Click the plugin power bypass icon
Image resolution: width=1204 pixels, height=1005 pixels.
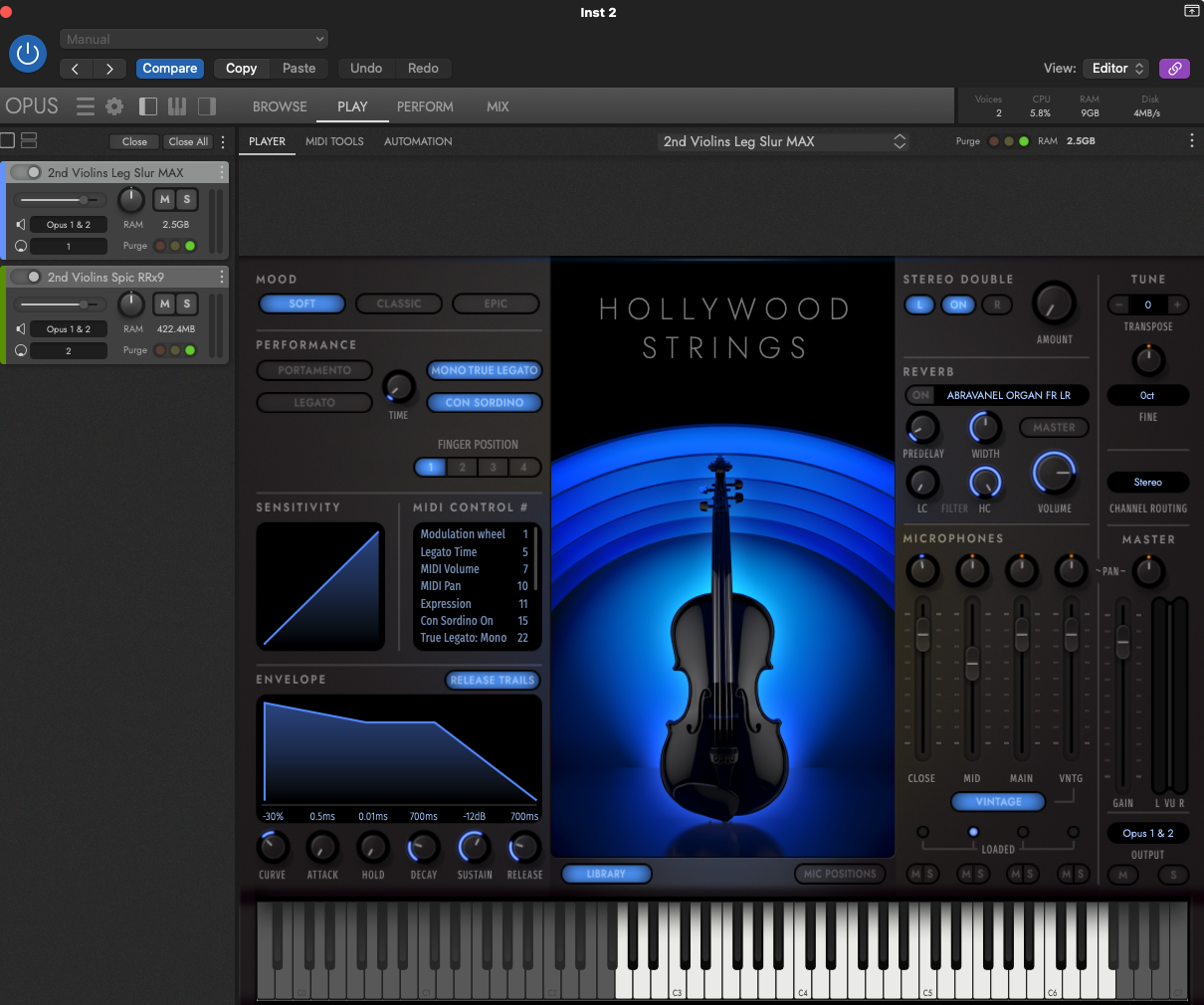point(28,54)
